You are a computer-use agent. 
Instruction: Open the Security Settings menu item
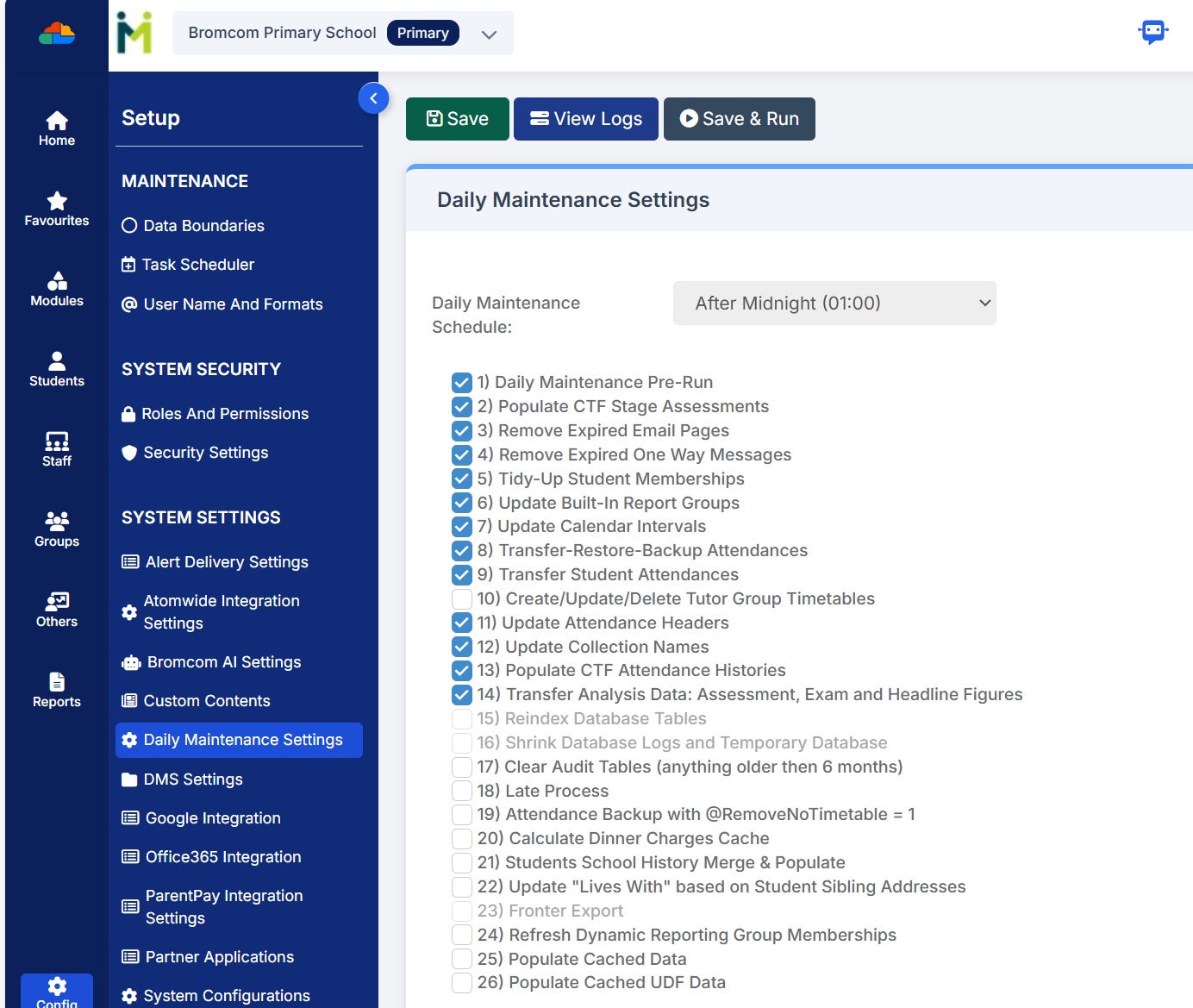pos(205,453)
